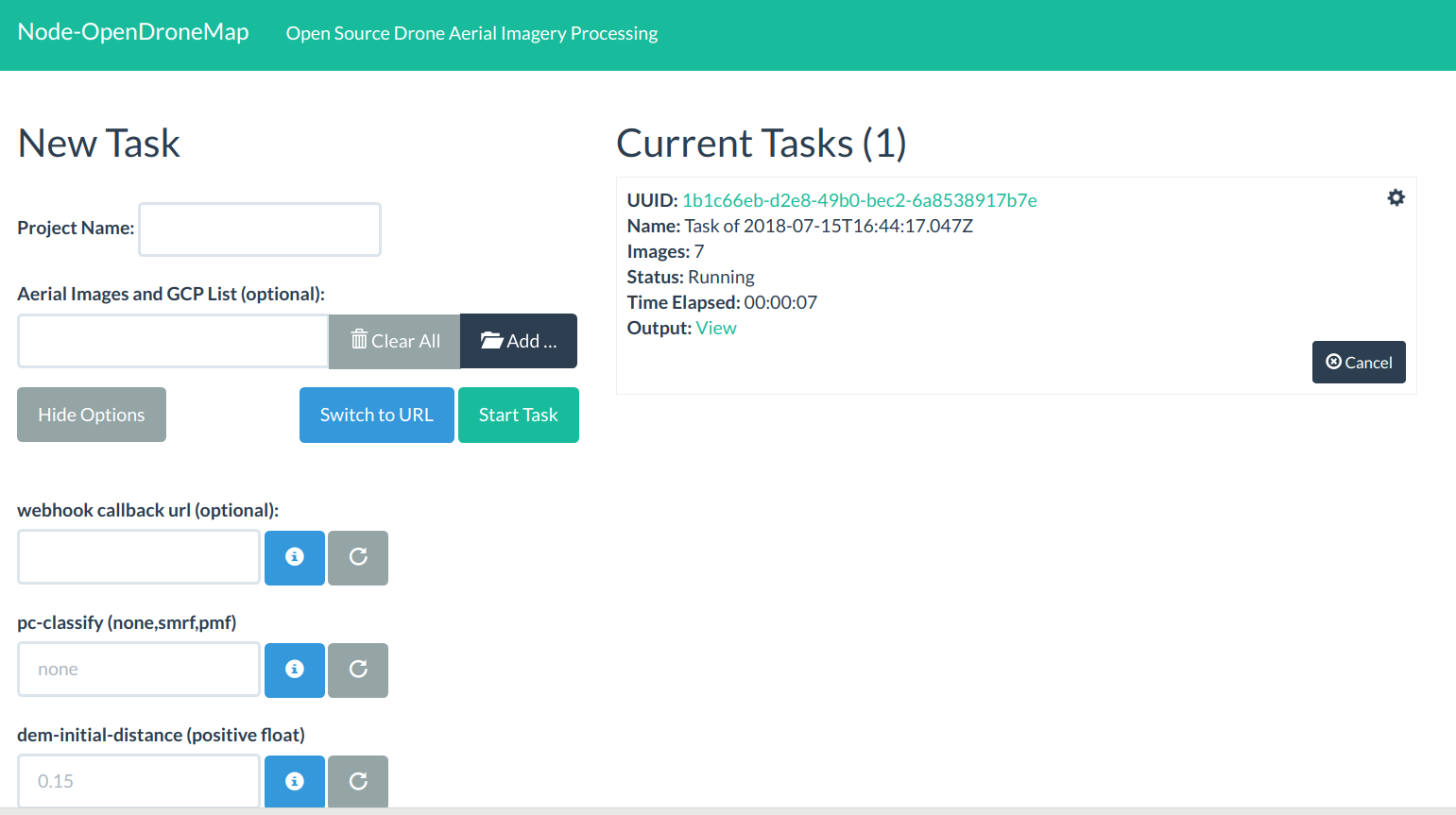Click the 'Current Tasks (1)' heading

(x=762, y=144)
